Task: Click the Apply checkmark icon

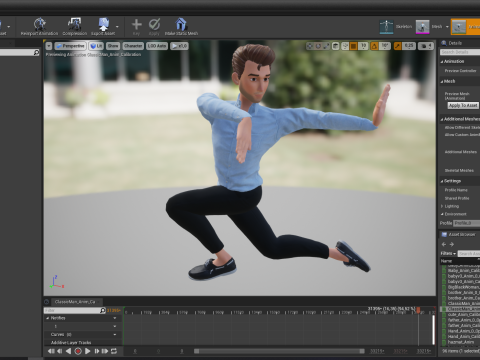Action: 154,24
